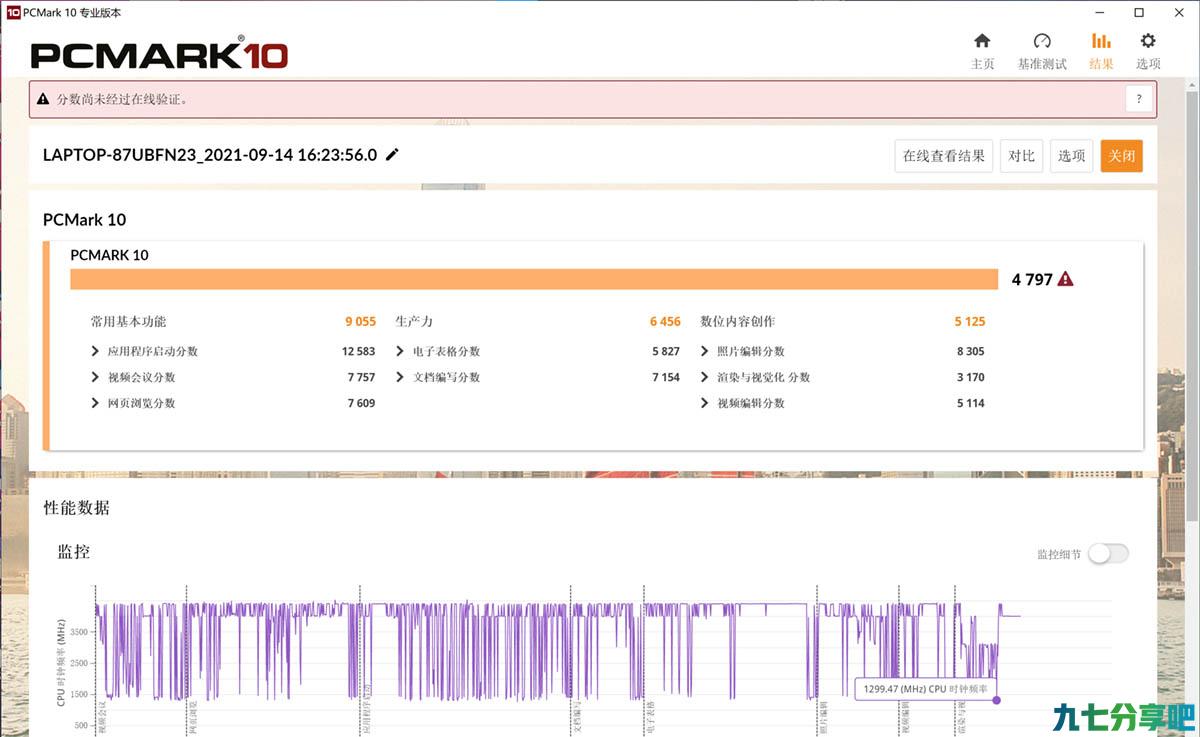1200x737 pixels.
Task: Click the red warning triangle beside 4 797
Action: pyautogui.click(x=1066, y=279)
